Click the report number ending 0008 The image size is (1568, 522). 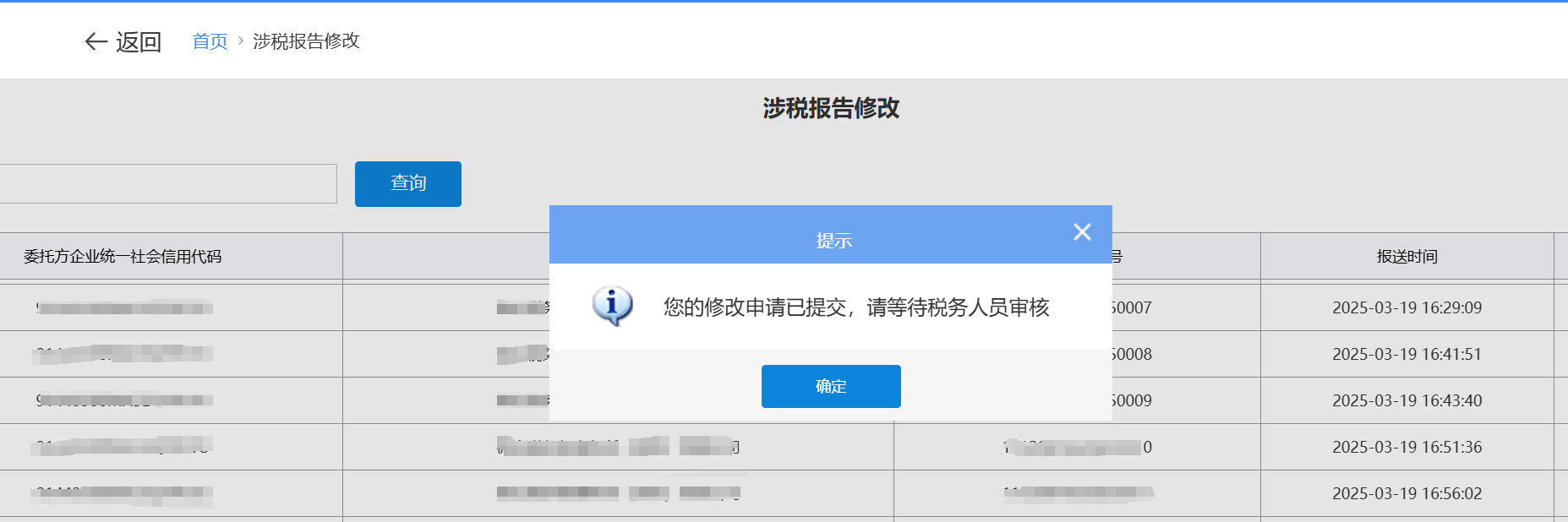(1132, 354)
